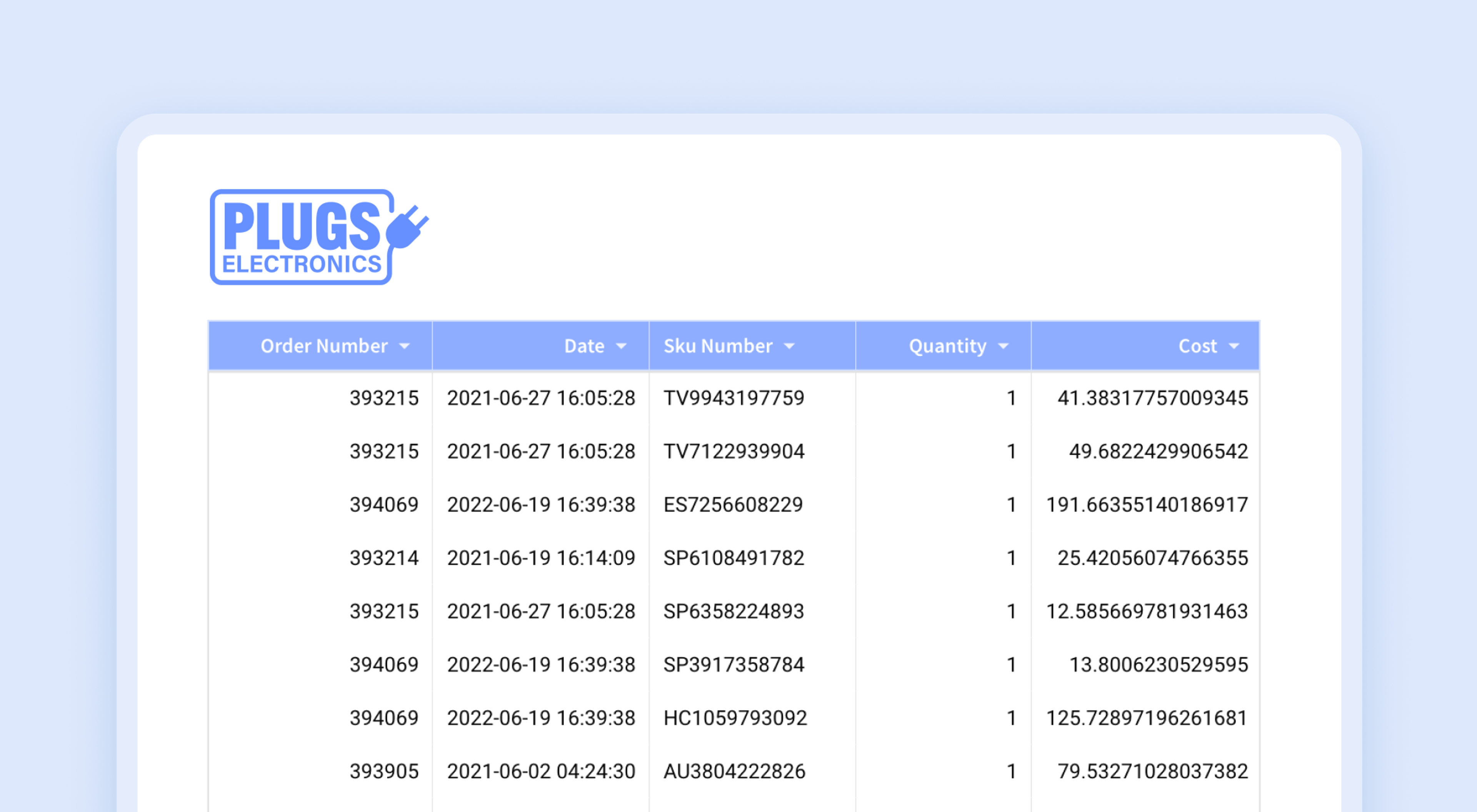Click order number in the TV9943197759 row
The width and height of the screenshot is (1477, 812).
pyautogui.click(x=384, y=398)
